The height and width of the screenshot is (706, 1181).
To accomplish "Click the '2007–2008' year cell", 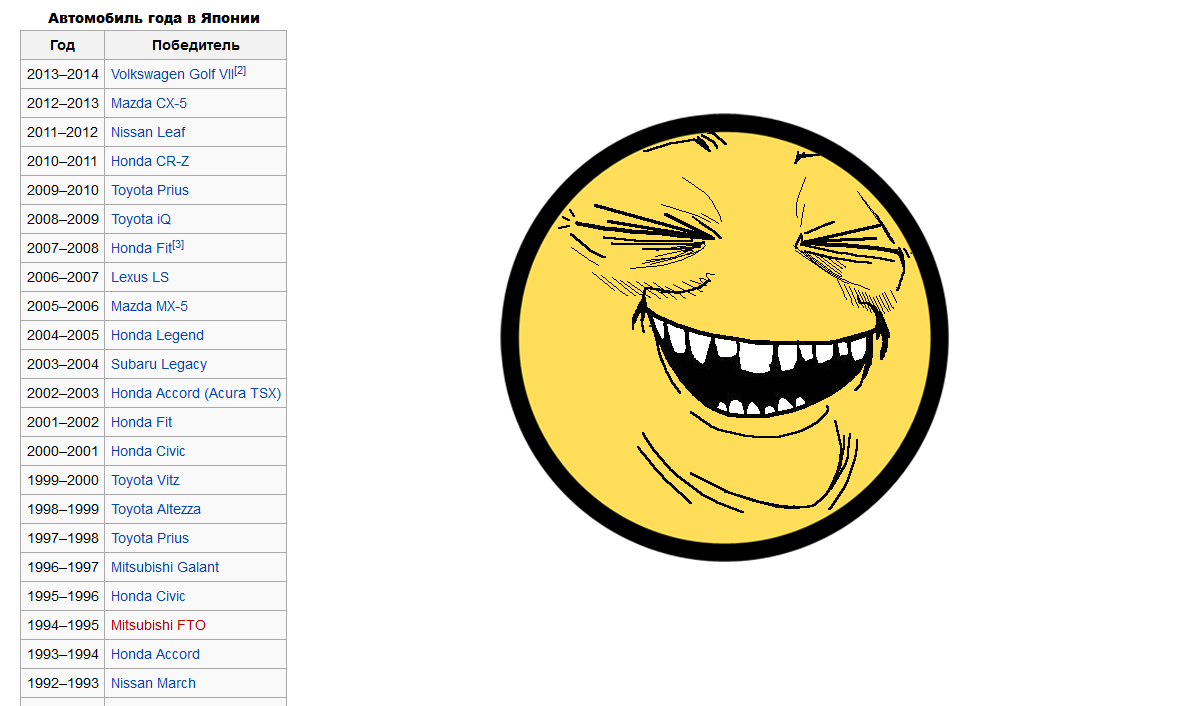I will [63, 249].
